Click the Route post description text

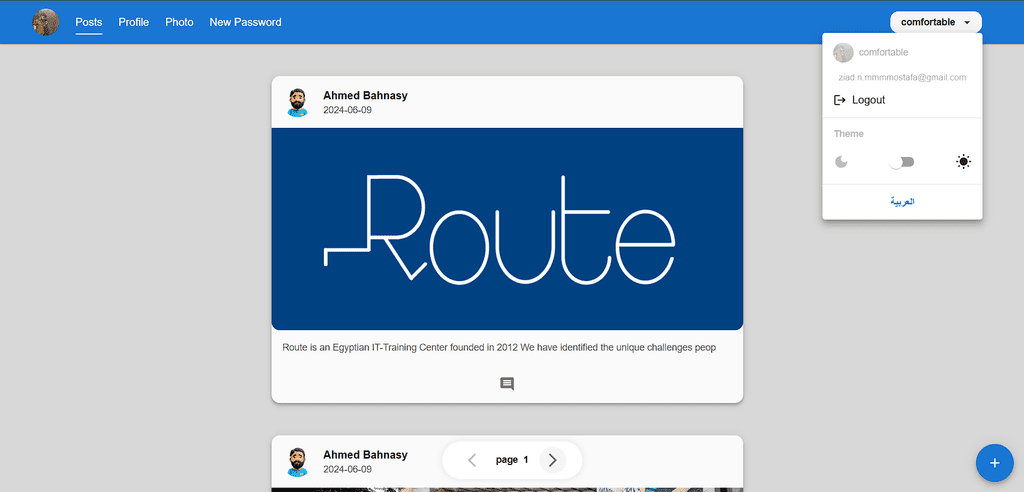499,348
